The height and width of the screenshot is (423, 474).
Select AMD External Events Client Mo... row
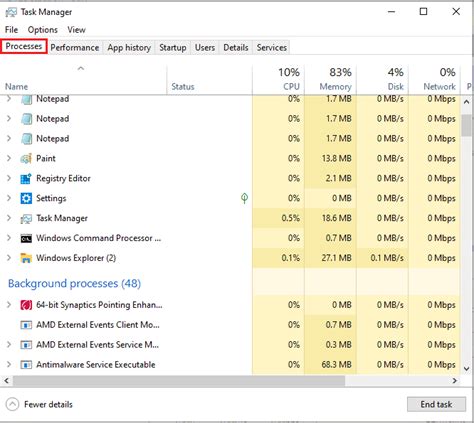[x=231, y=325]
